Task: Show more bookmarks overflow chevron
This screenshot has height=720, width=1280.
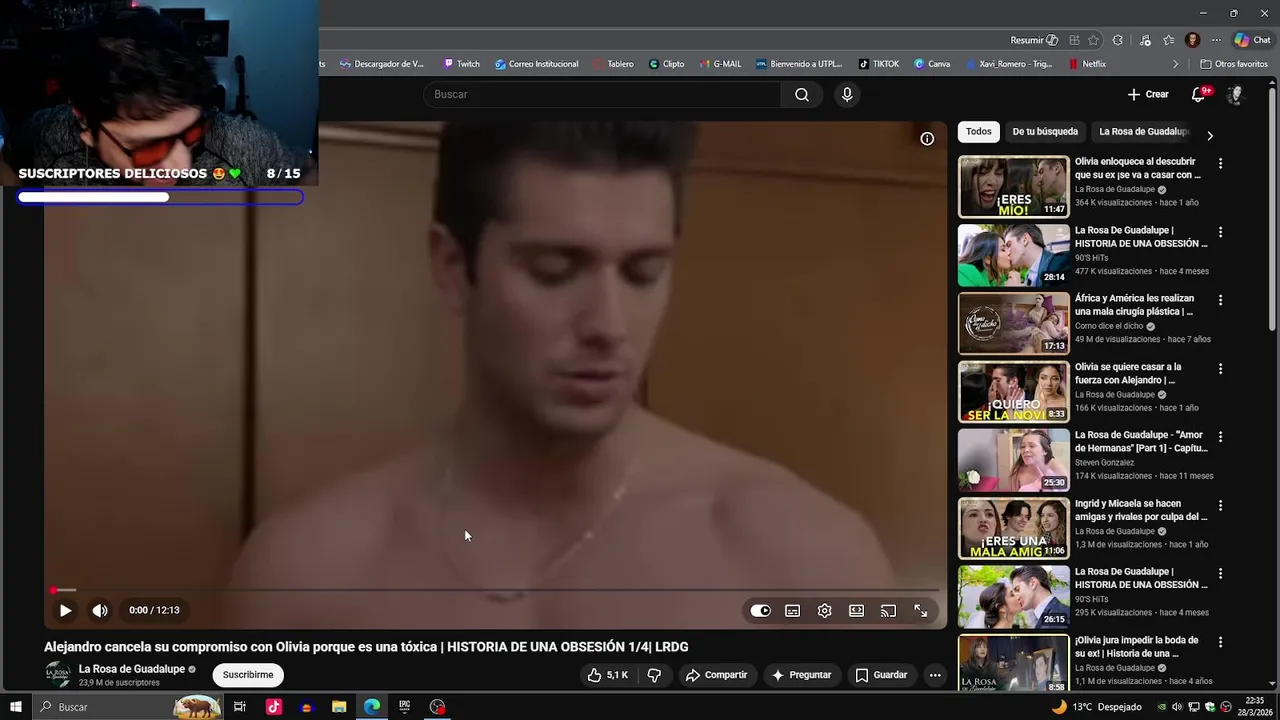Action: click(1176, 64)
